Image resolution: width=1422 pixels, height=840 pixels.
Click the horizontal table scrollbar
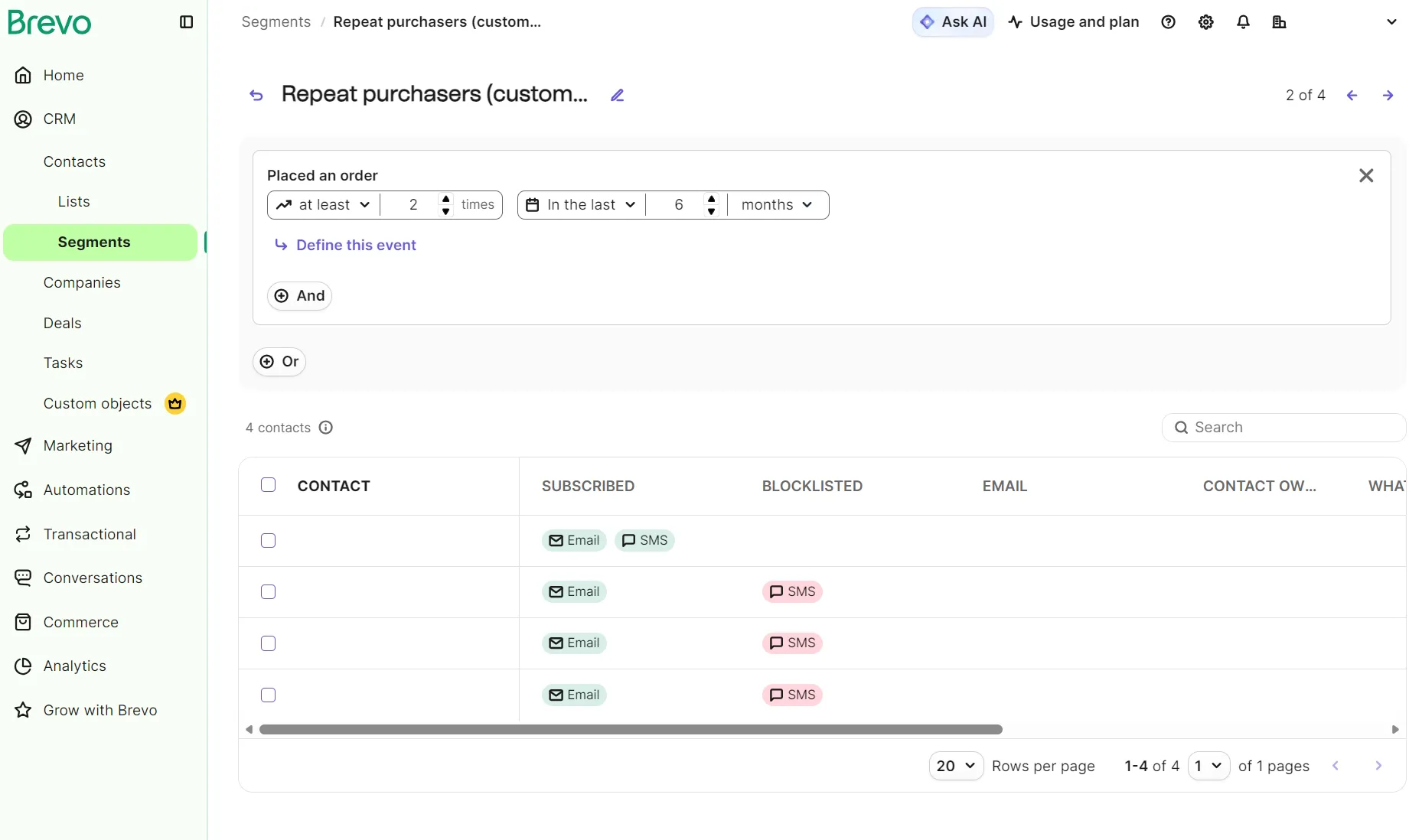tap(631, 730)
